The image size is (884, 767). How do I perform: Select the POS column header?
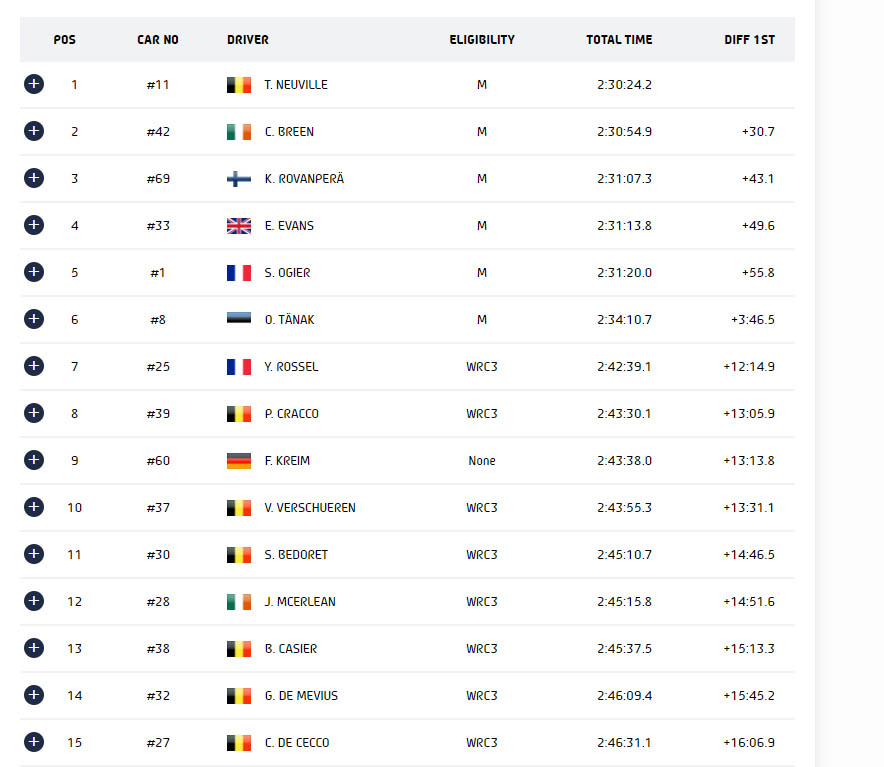(x=64, y=39)
